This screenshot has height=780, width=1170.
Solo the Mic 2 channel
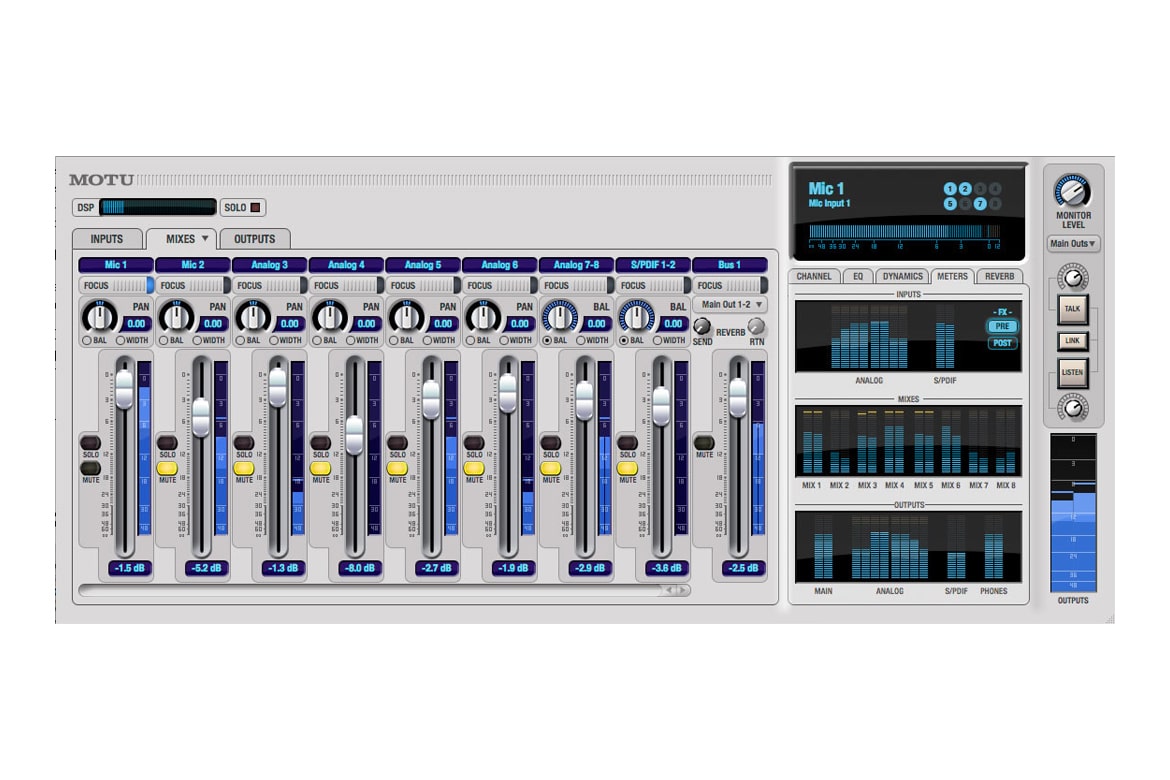click(167, 442)
